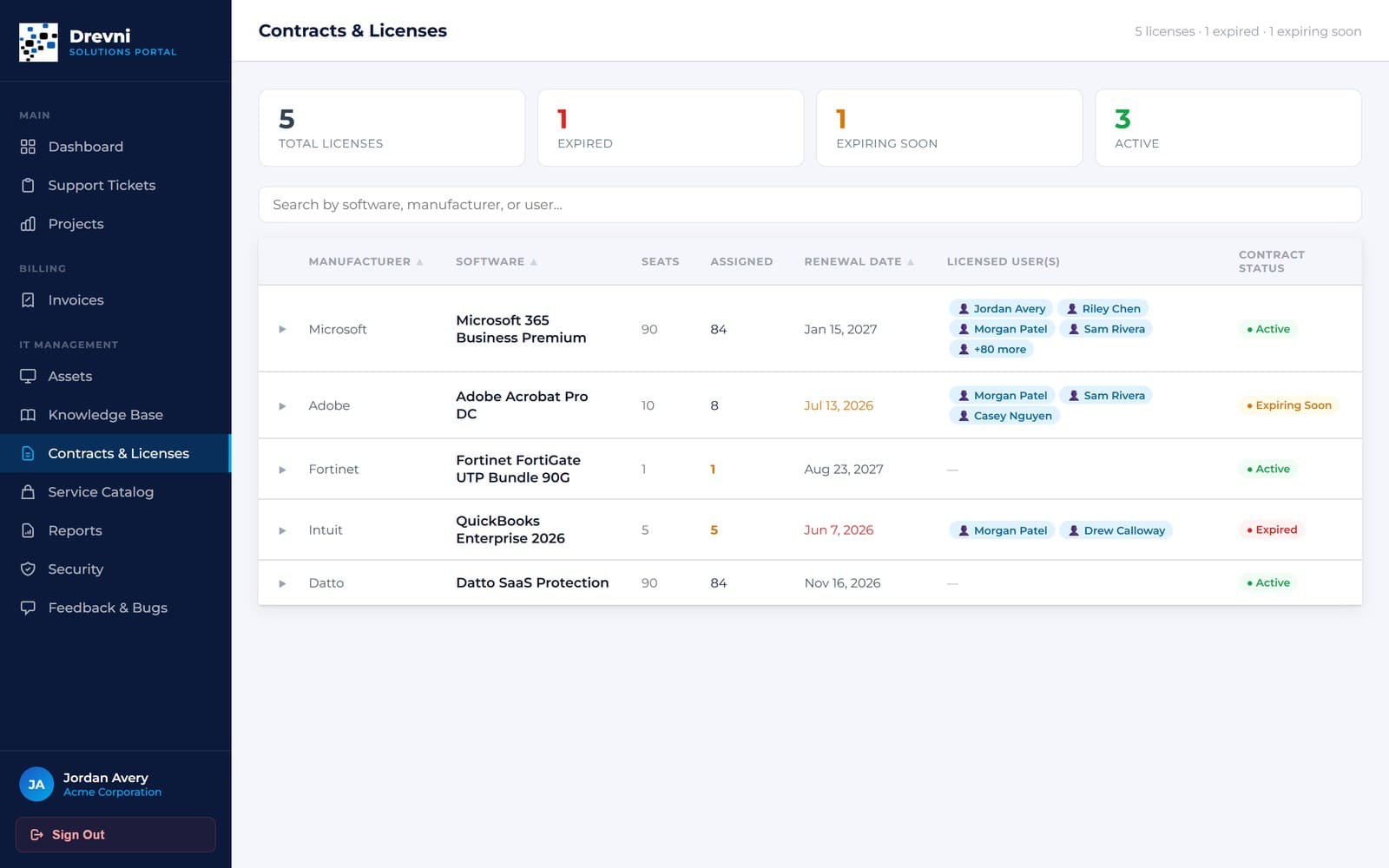Click the Expired summary card
1389x868 pixels.
pos(670,128)
